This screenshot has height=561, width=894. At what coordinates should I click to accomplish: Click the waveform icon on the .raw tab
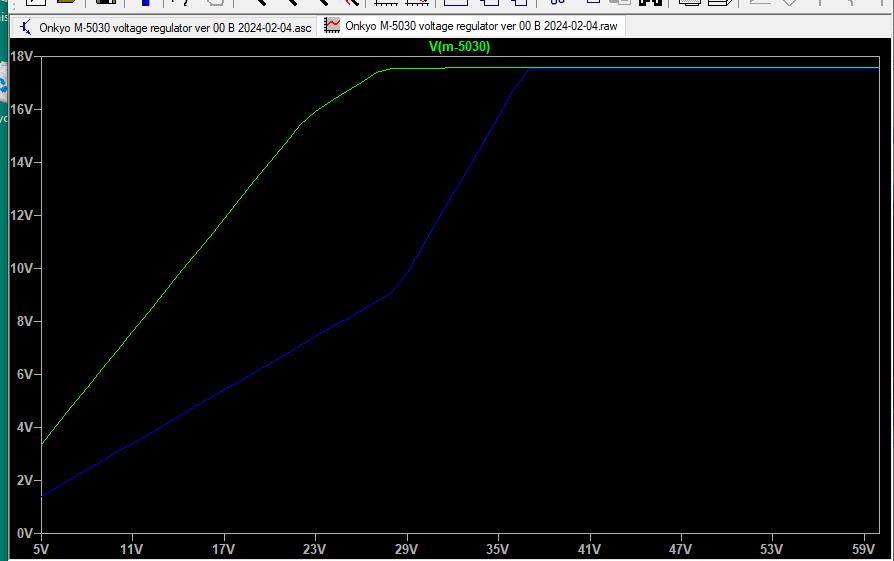332,25
